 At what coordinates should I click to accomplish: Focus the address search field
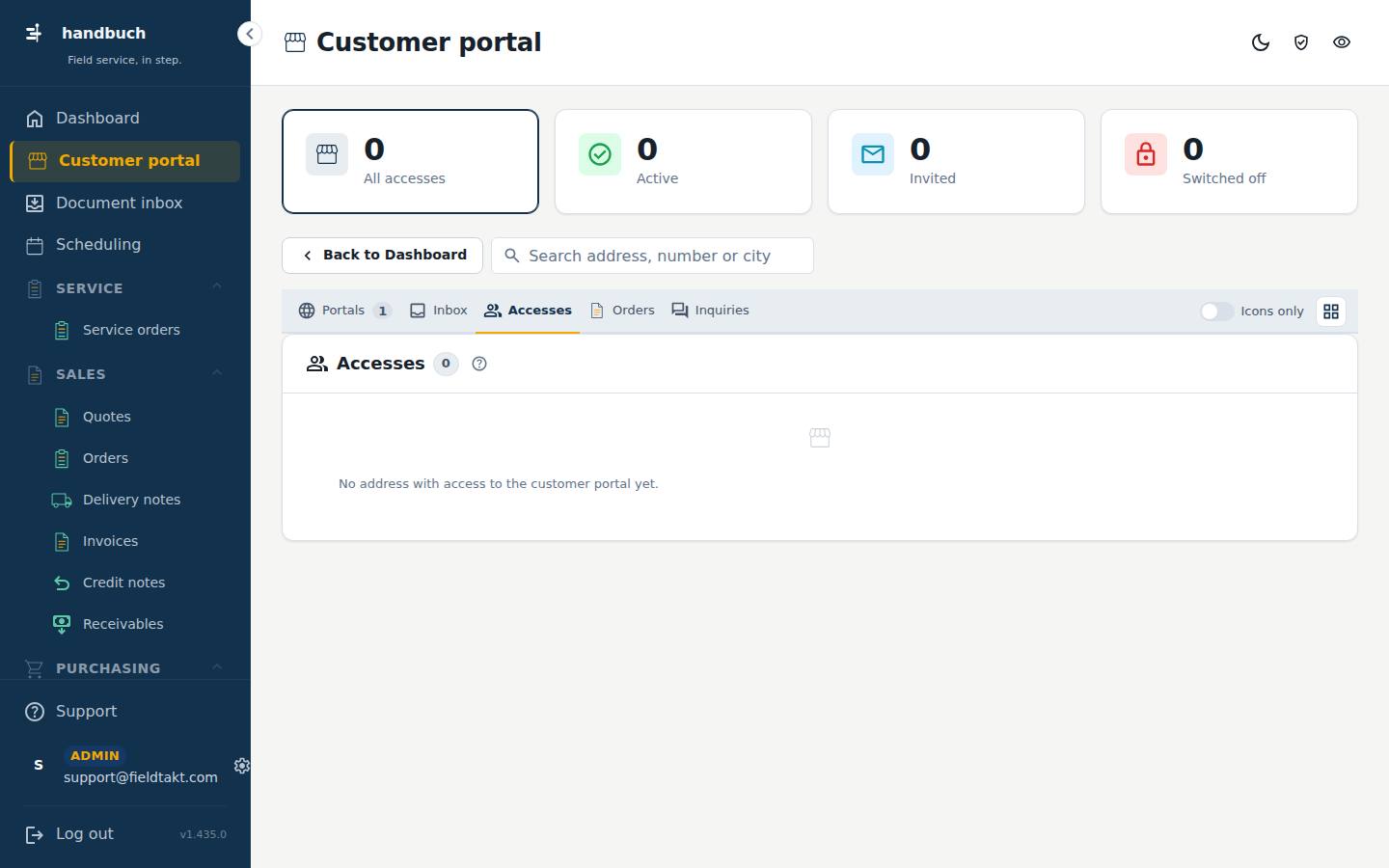pos(653,256)
